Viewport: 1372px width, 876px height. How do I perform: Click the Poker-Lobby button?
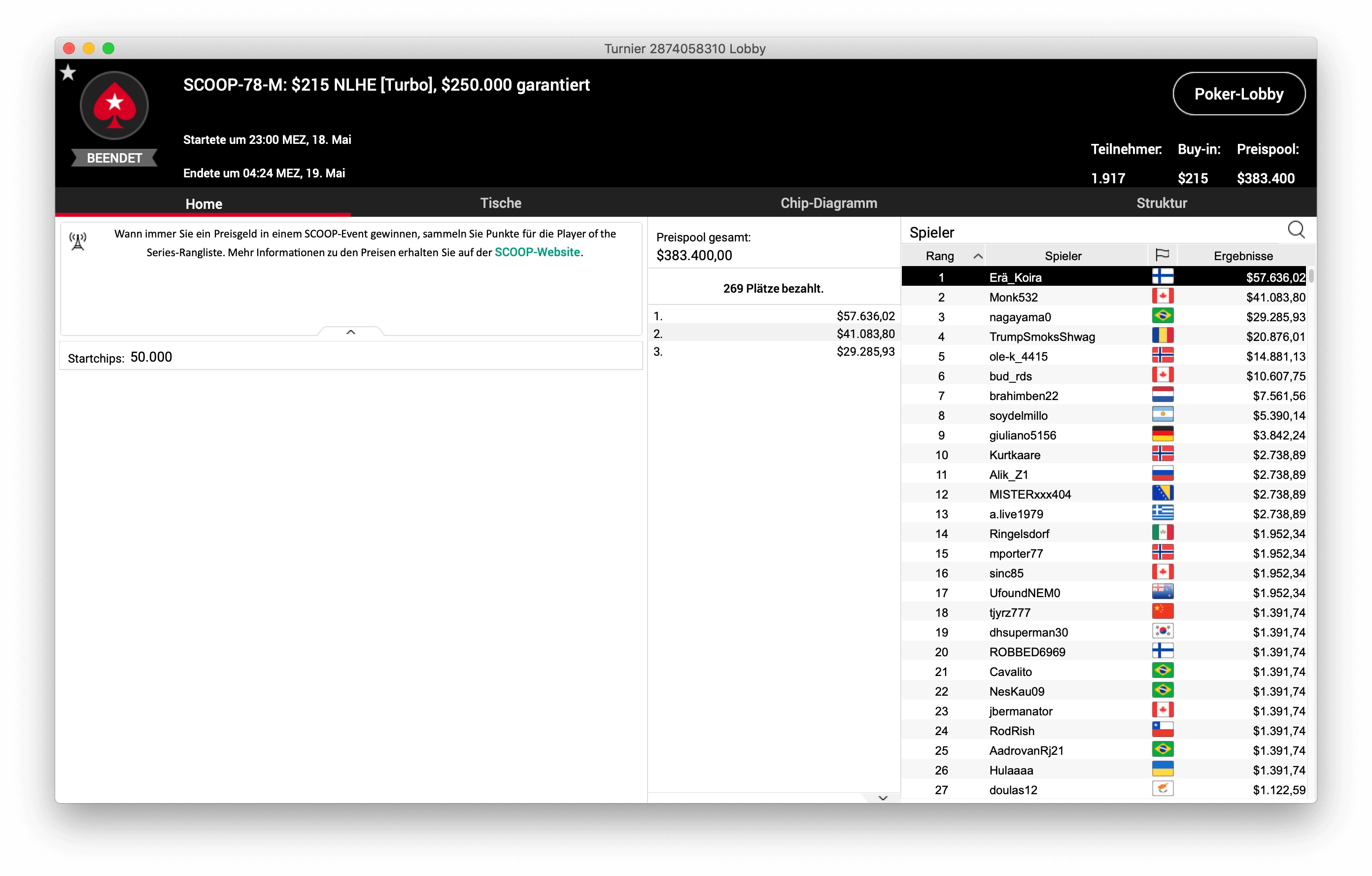click(x=1238, y=94)
